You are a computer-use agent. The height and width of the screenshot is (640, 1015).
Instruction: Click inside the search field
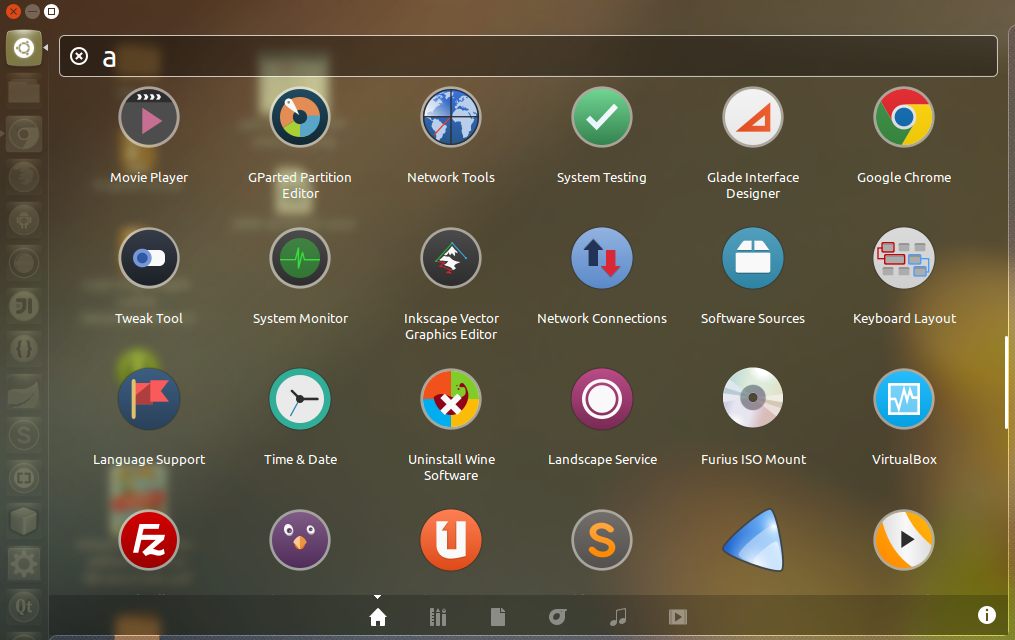[400, 55]
